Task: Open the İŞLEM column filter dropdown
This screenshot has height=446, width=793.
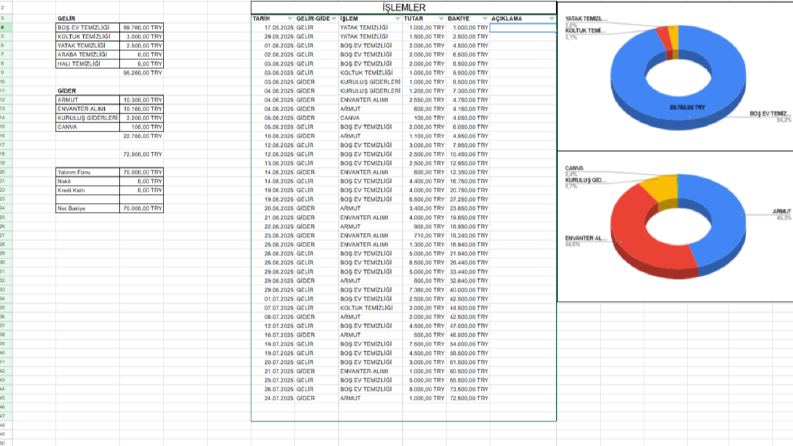Action: click(398, 19)
